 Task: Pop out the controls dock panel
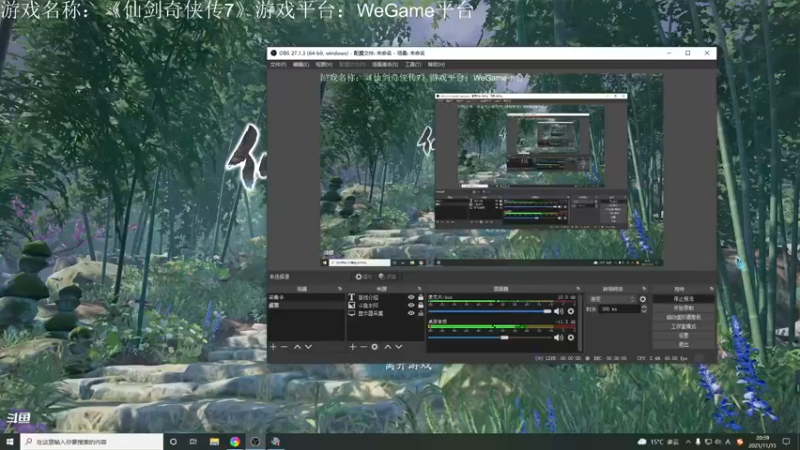pyautogui.click(x=711, y=289)
